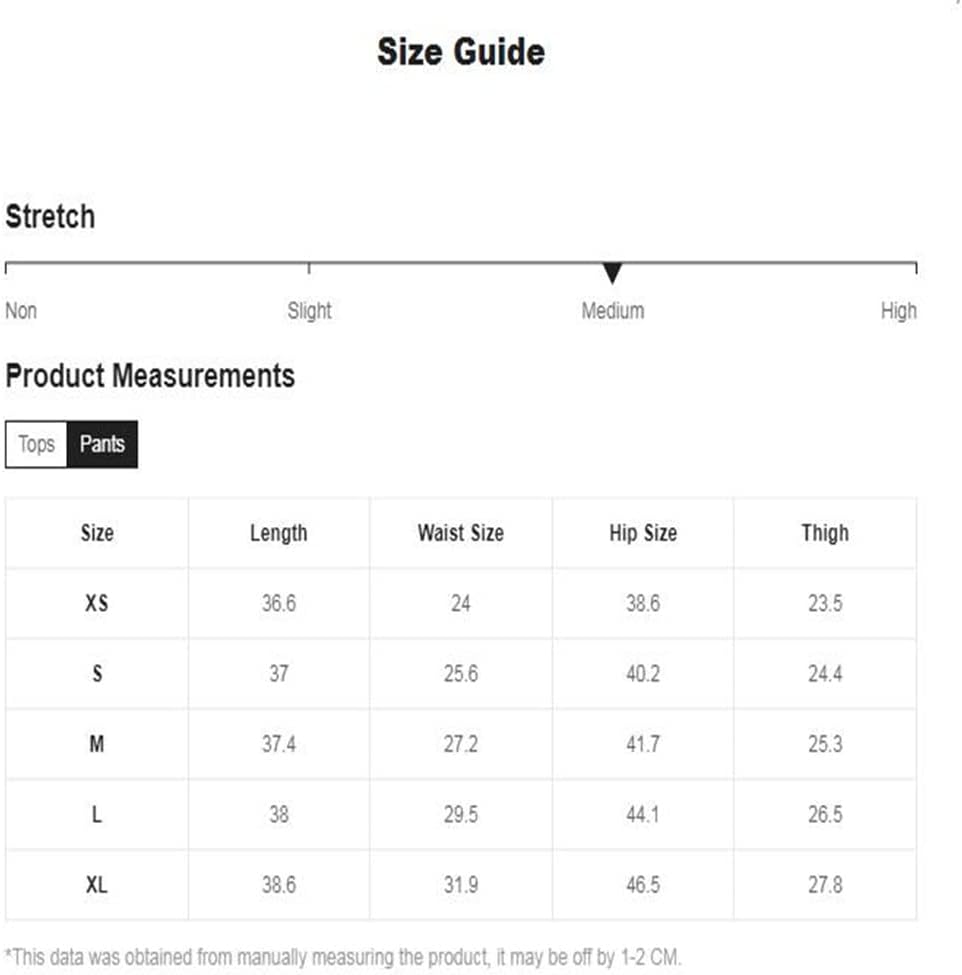
Task: Click the Size column header
Action: pyautogui.click(x=97, y=533)
